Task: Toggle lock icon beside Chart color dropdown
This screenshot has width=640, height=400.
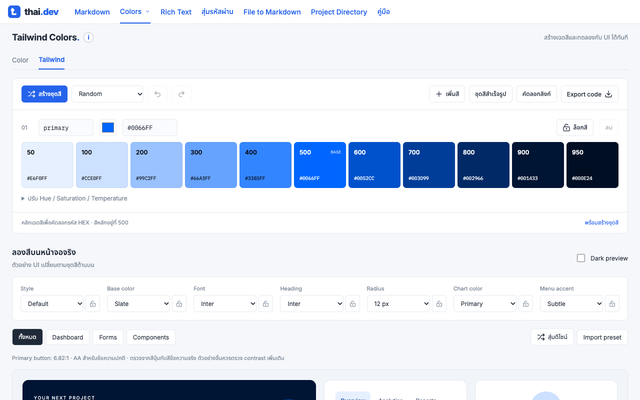Action: [x=526, y=304]
